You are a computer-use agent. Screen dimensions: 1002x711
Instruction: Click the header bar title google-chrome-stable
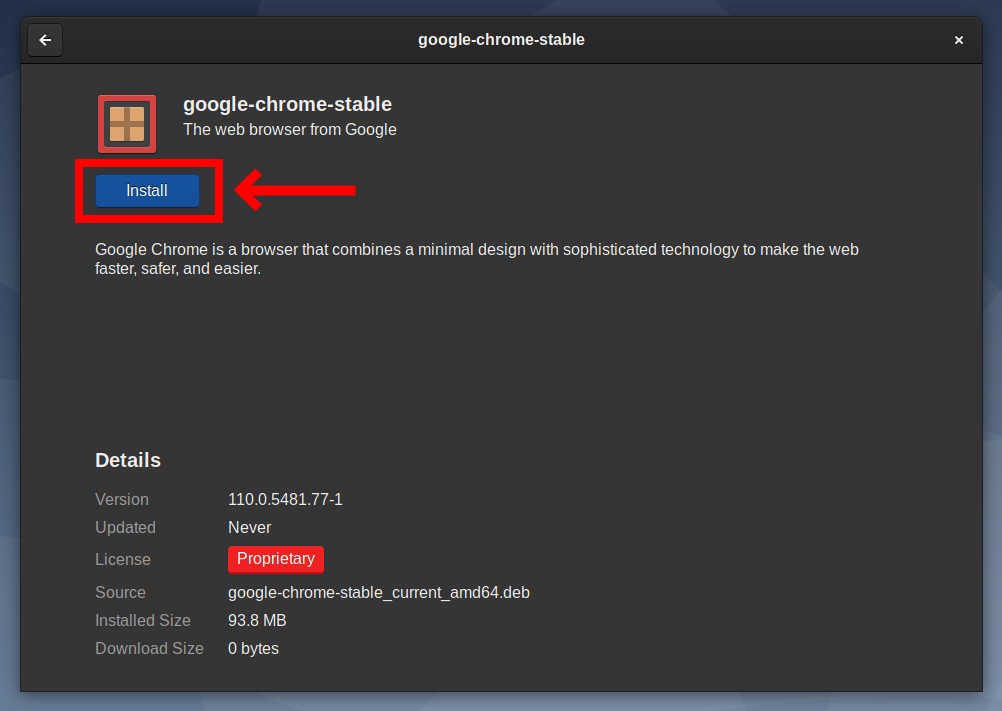point(501,40)
